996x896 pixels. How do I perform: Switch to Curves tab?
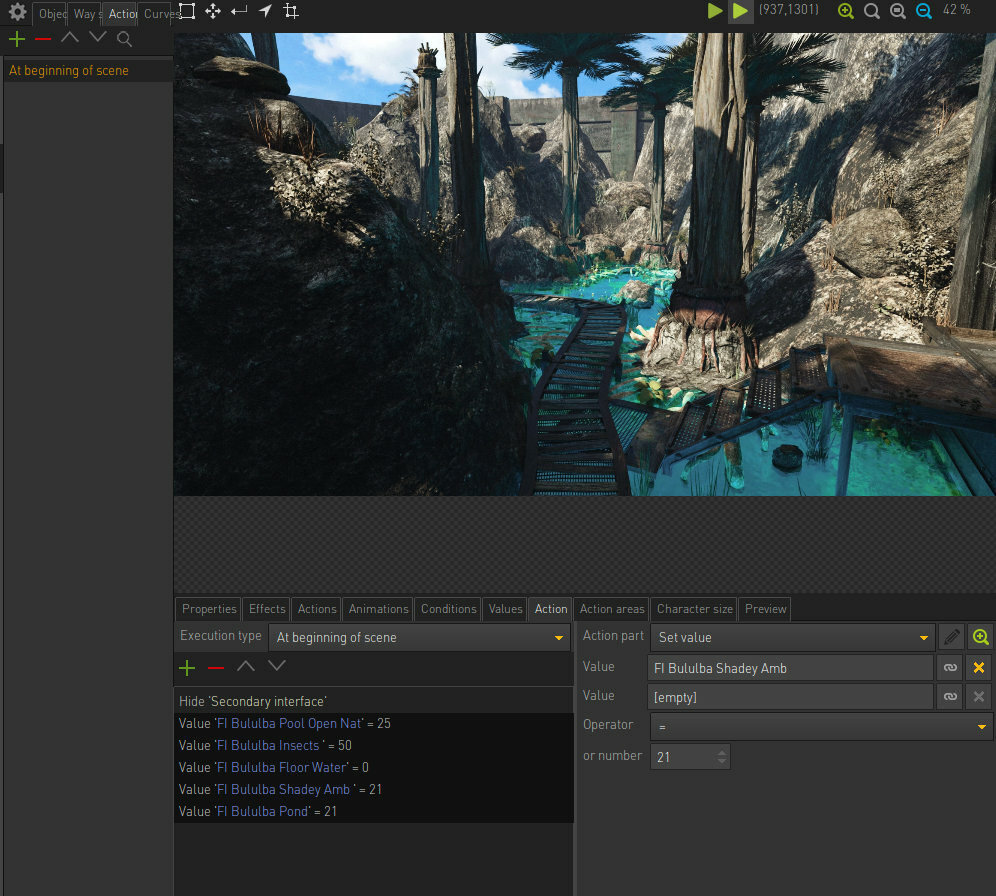point(158,13)
